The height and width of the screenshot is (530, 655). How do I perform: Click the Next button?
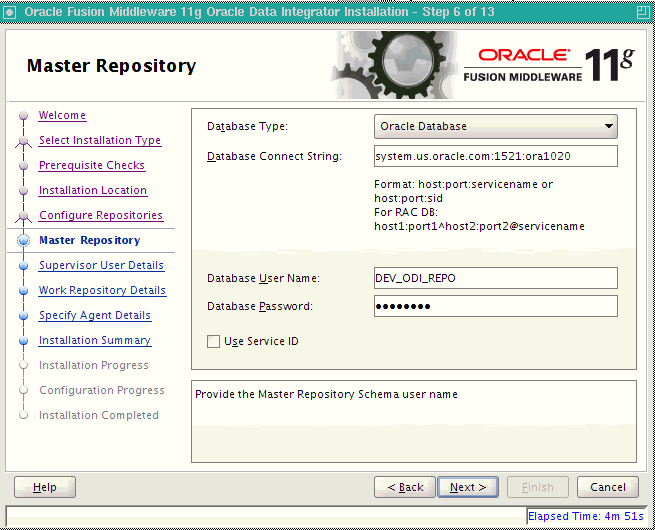click(x=468, y=487)
